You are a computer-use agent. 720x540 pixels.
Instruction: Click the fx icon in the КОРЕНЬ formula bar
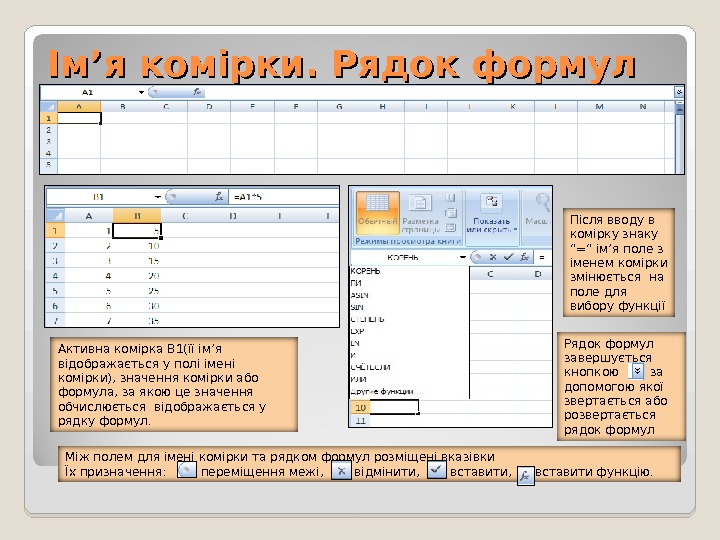(524, 257)
